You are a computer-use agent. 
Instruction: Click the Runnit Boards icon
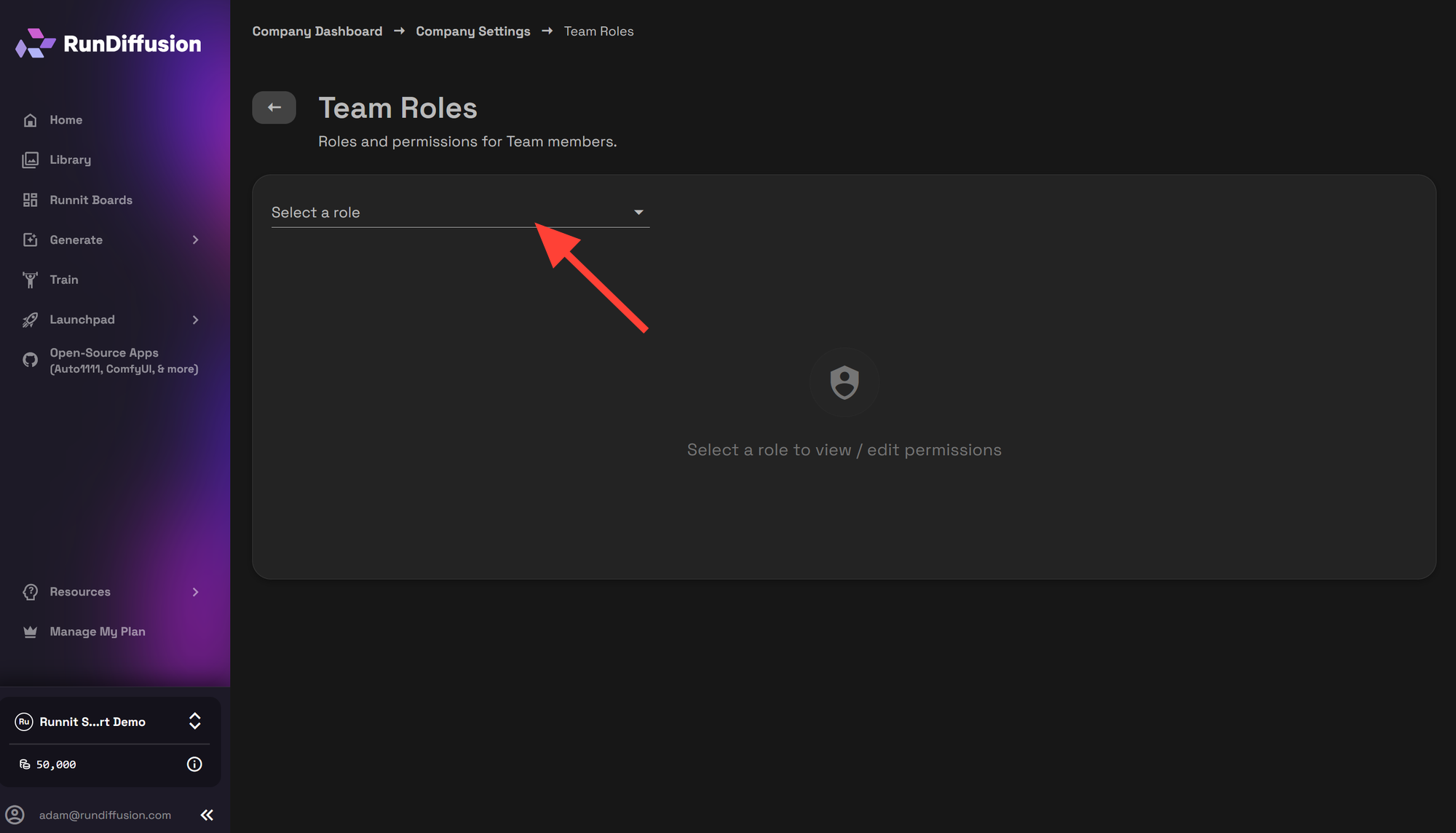(30, 200)
